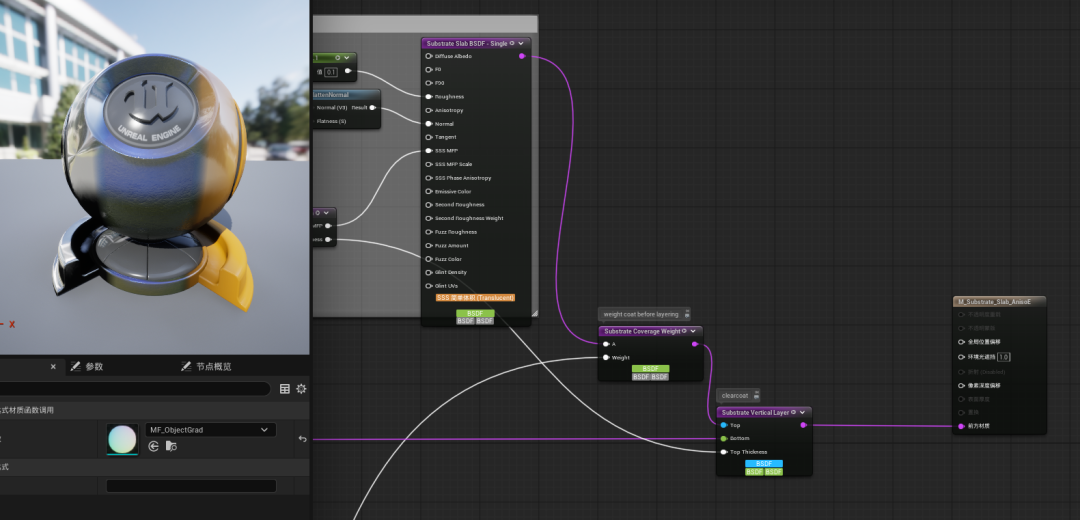Screen dimensions: 1080x520
Task: Edit the 0.1 constant value field
Action: point(331,72)
